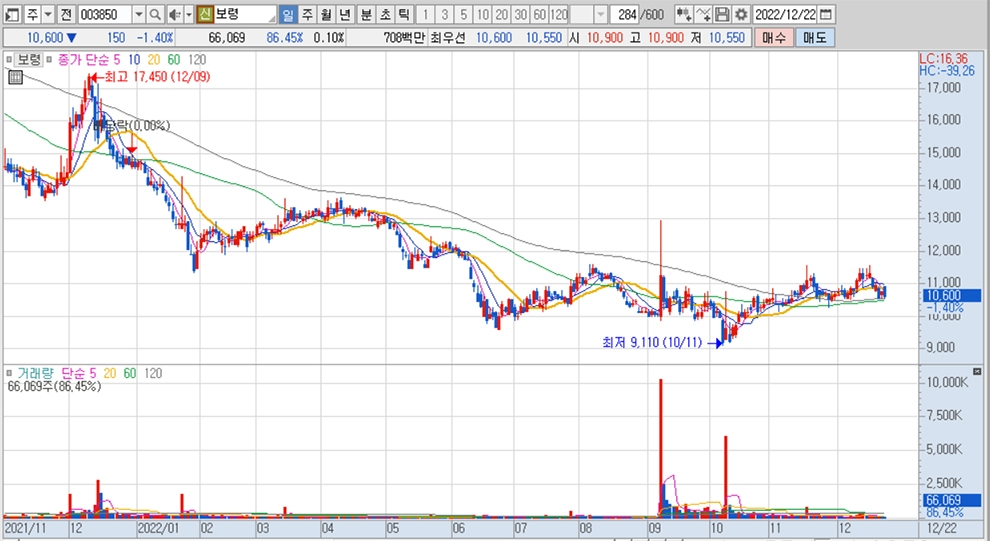The width and height of the screenshot is (990, 541).
Task: Click the stock search magnifier icon
Action: tap(155, 15)
